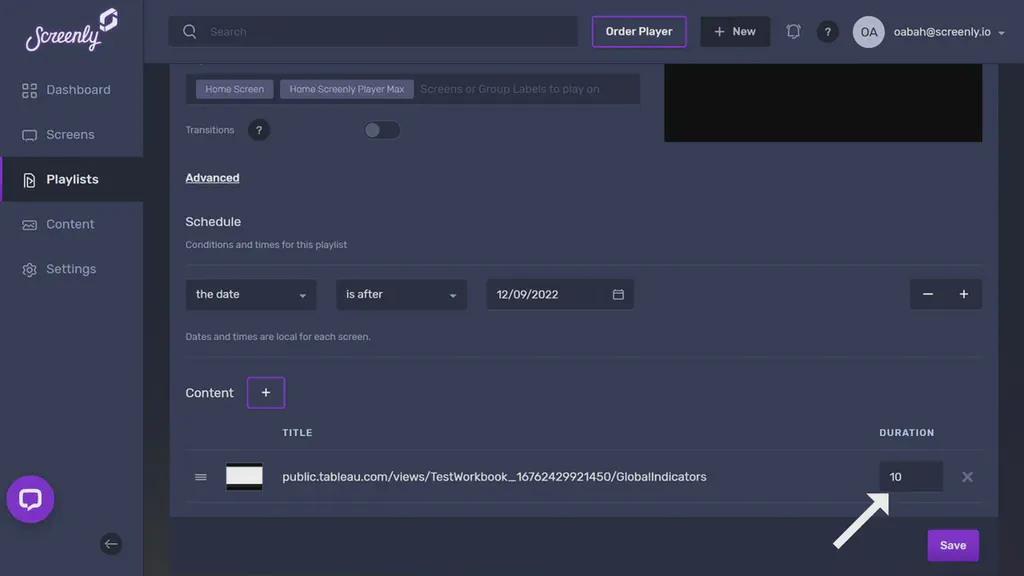Add content with the plus button

266,393
